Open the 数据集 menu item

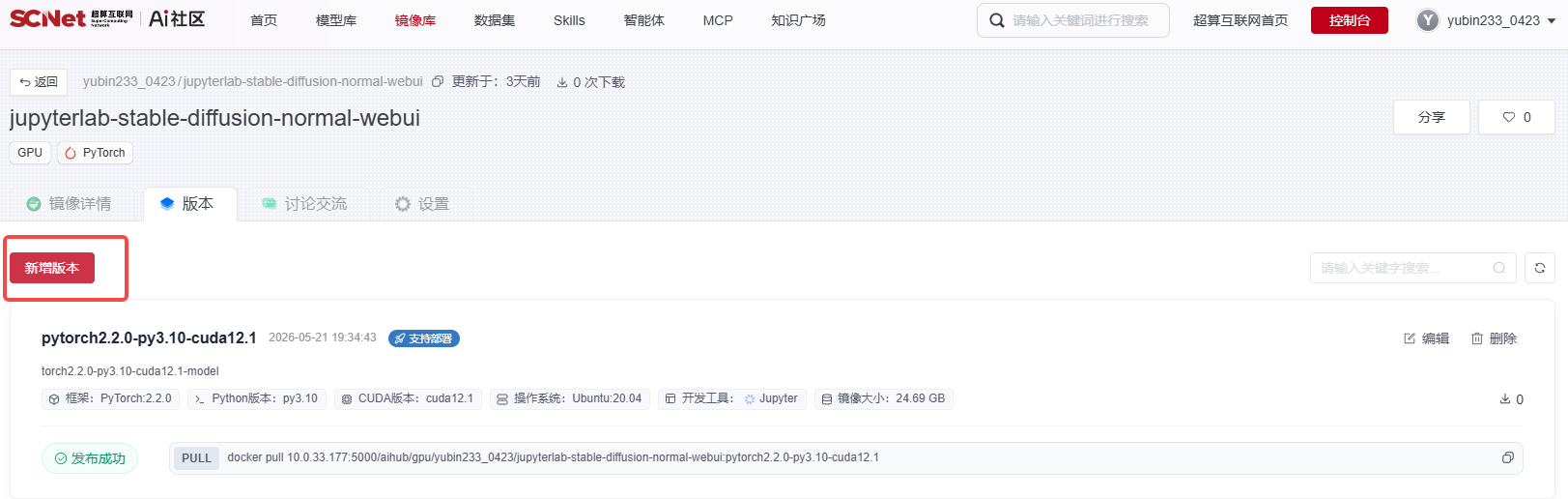[495, 20]
